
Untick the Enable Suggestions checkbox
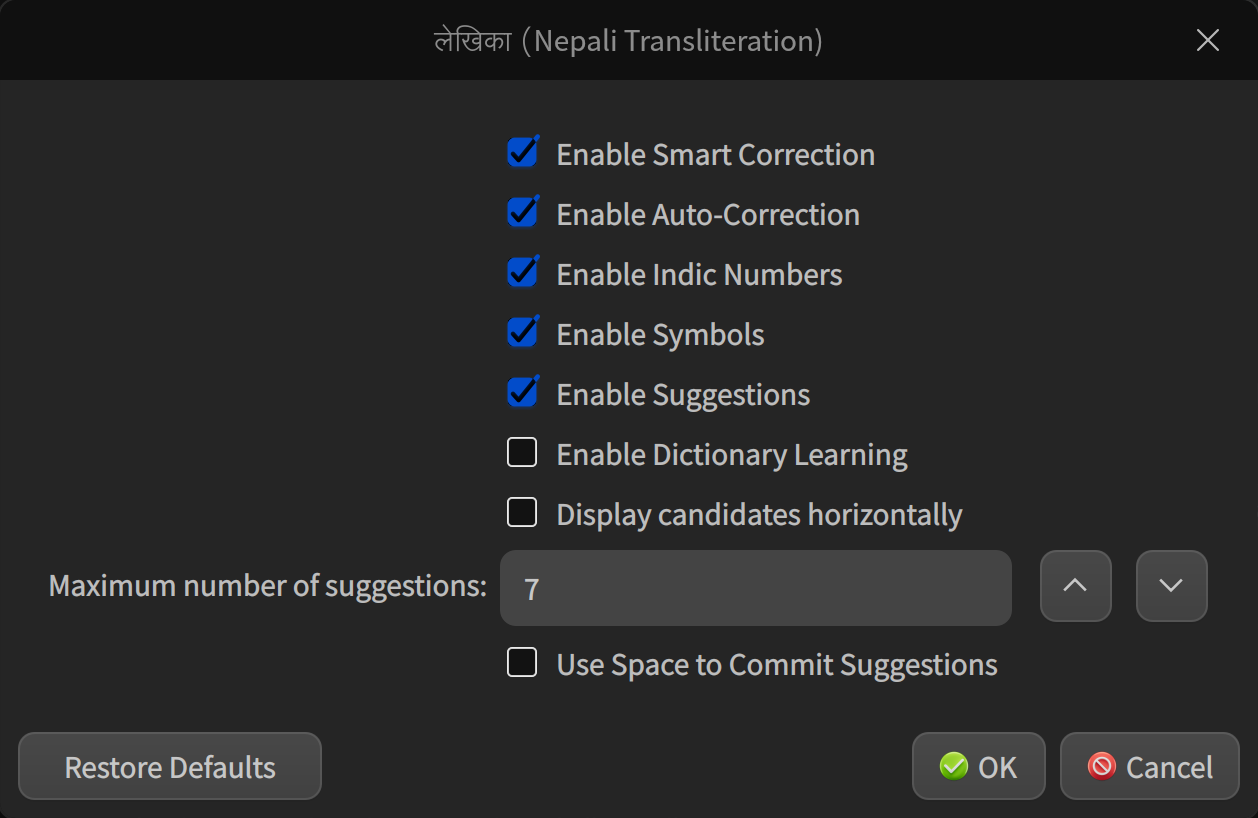tap(522, 393)
